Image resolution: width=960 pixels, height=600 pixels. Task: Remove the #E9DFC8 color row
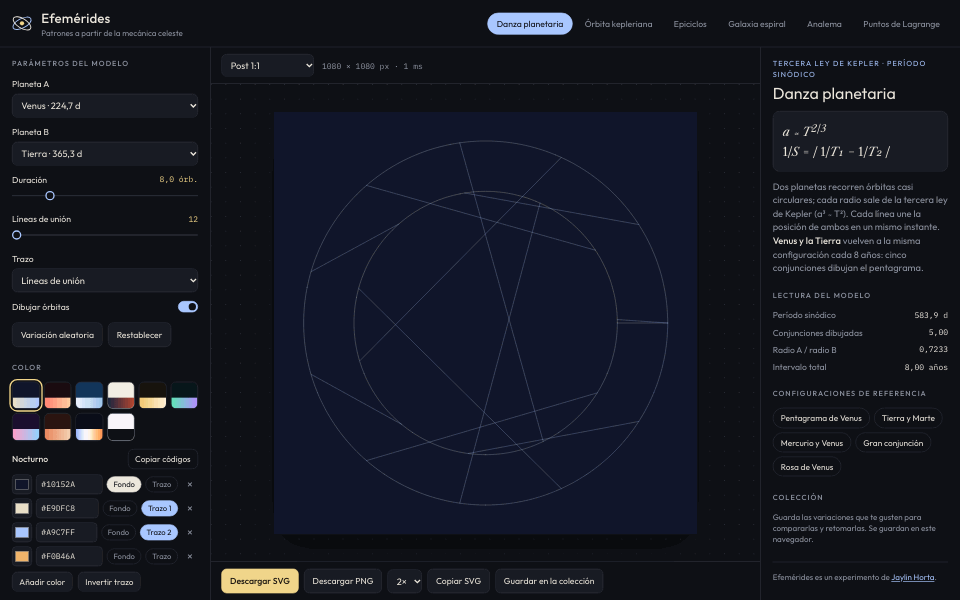click(x=190, y=508)
